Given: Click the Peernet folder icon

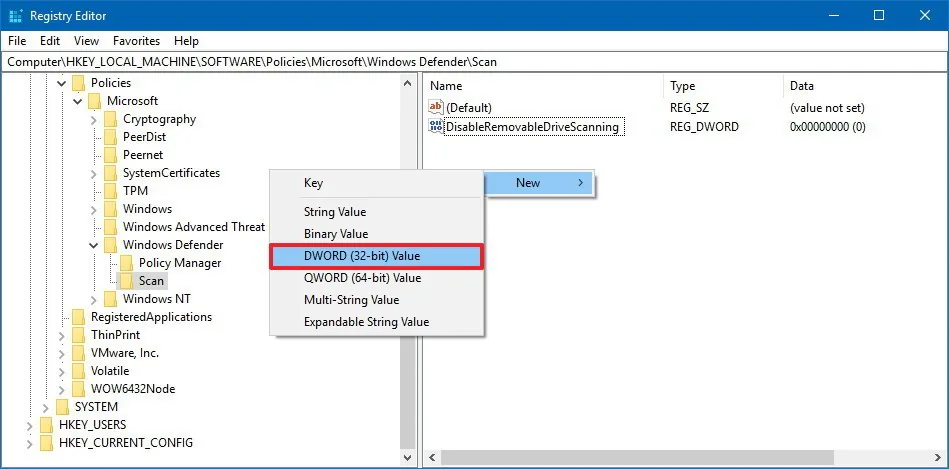Looking at the screenshot, I should pos(110,155).
